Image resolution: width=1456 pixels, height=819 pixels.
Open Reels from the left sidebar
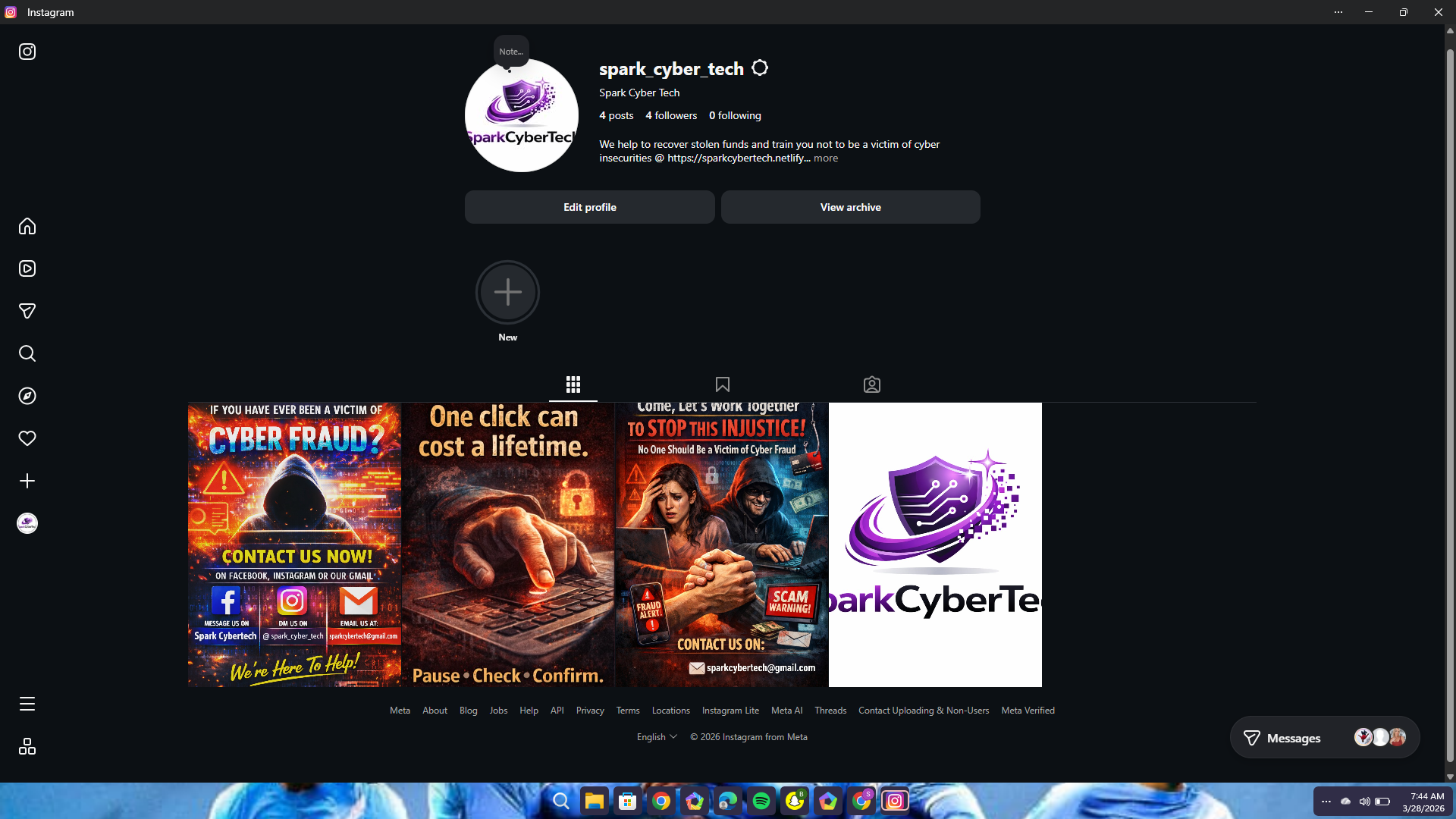(27, 268)
